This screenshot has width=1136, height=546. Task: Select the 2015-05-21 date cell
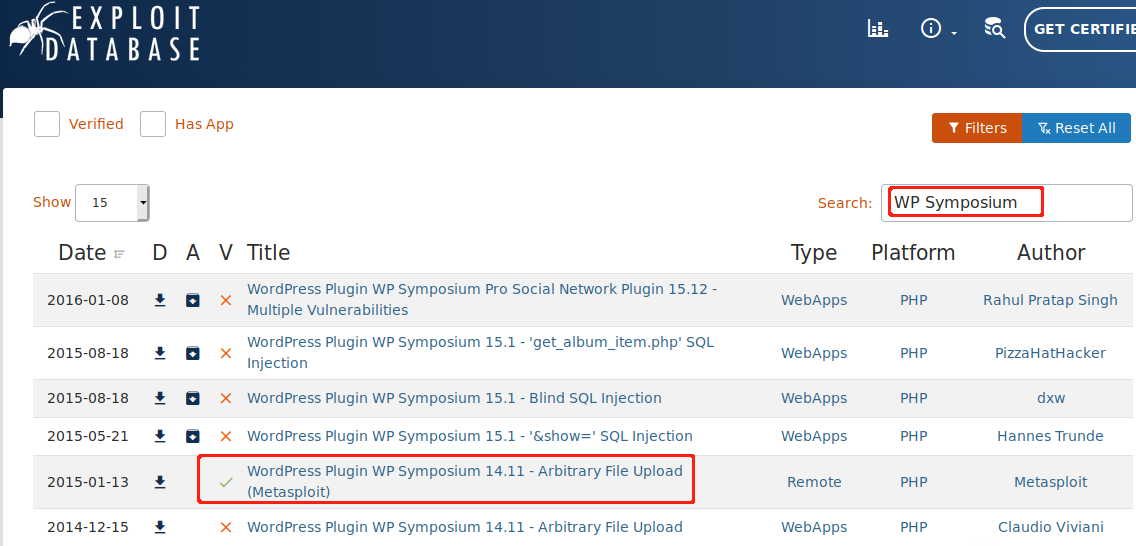pyautogui.click(x=88, y=436)
